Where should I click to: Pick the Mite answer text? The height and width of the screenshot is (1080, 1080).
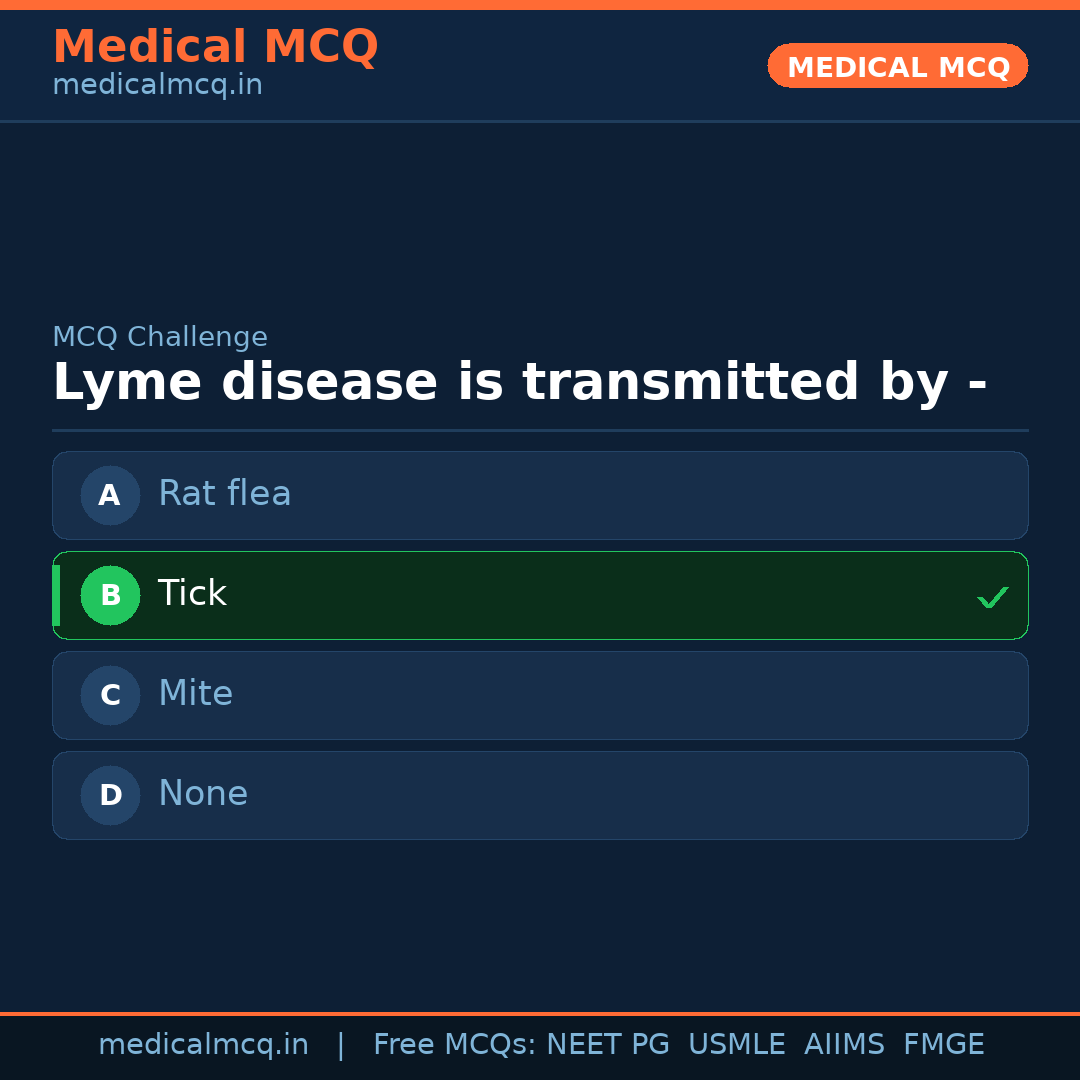195,694
